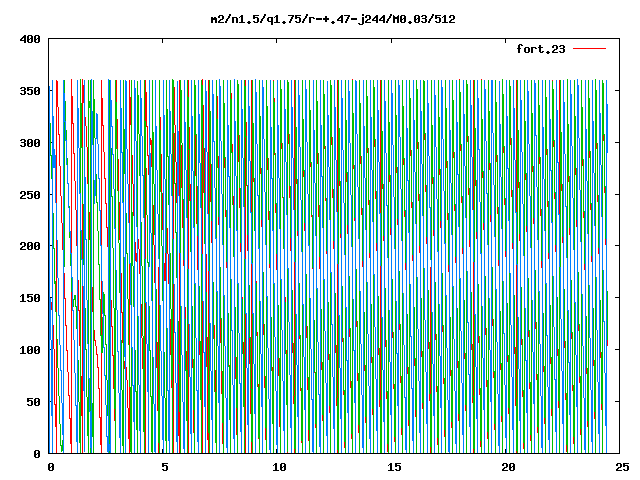Click the y-axis label 150
Viewport: 640px width, 480px height.
pyautogui.click(x=30, y=298)
